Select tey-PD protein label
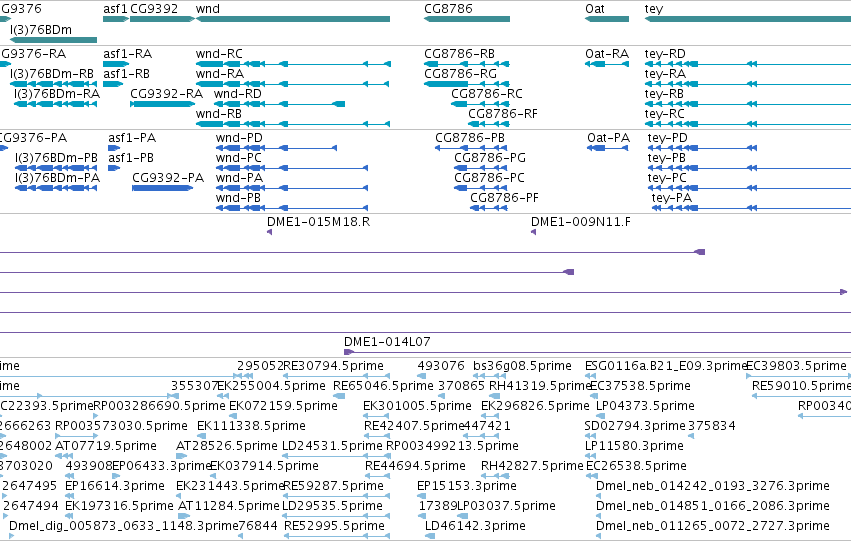Screen dimensions: 851x541 point(668,138)
